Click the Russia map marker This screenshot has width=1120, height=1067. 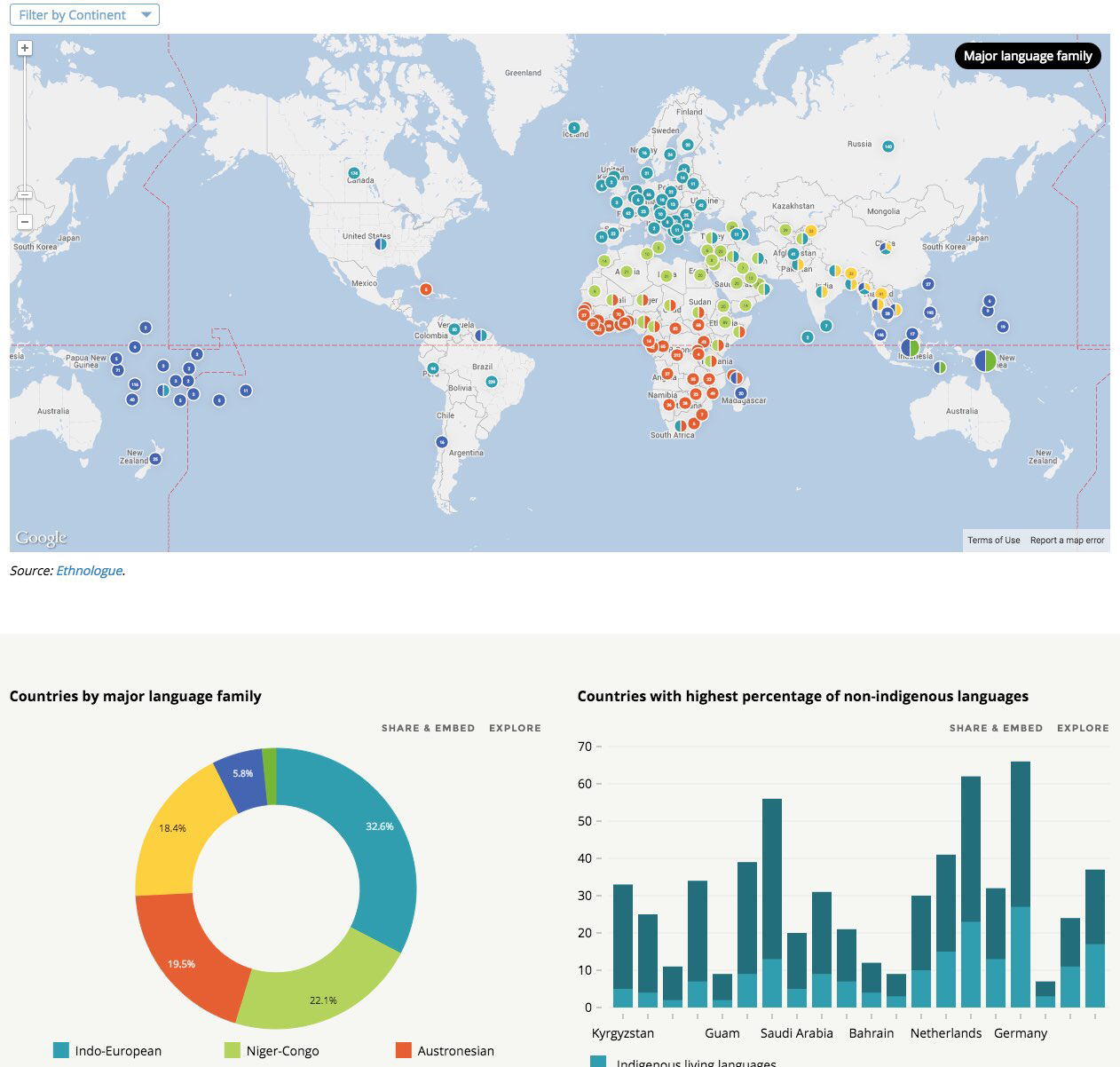(x=888, y=146)
